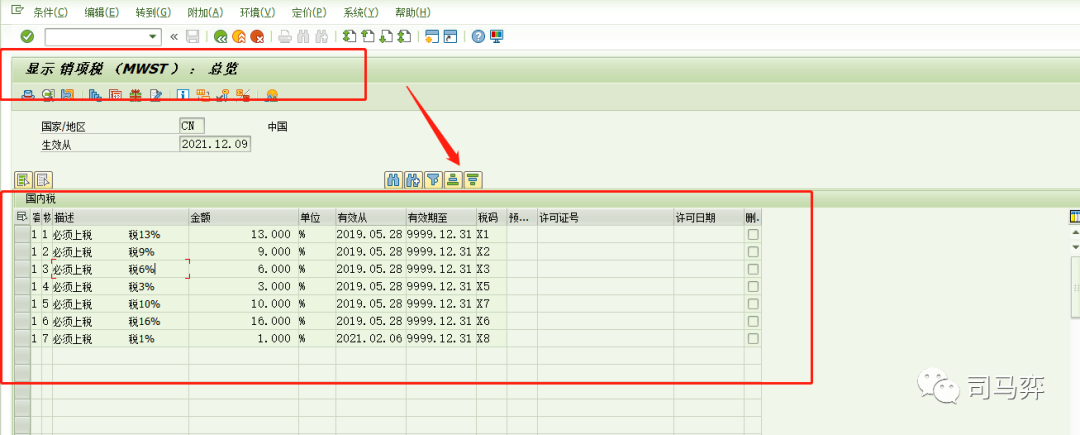Click the standard toolbar Find binoculars icon
Viewport: 1080px width, 435px height.
[x=303, y=36]
